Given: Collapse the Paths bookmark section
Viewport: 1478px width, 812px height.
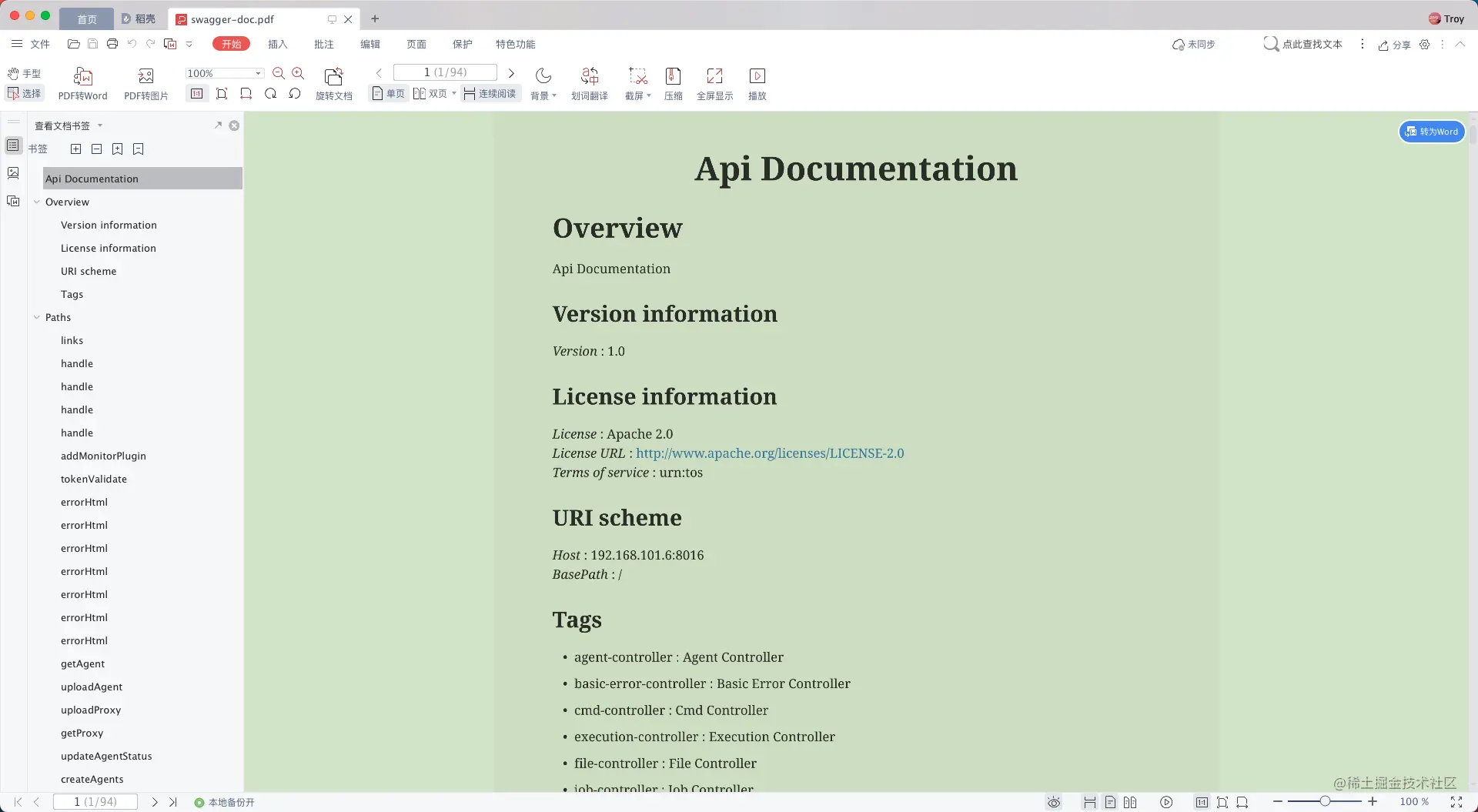Looking at the screenshot, I should click(36, 317).
